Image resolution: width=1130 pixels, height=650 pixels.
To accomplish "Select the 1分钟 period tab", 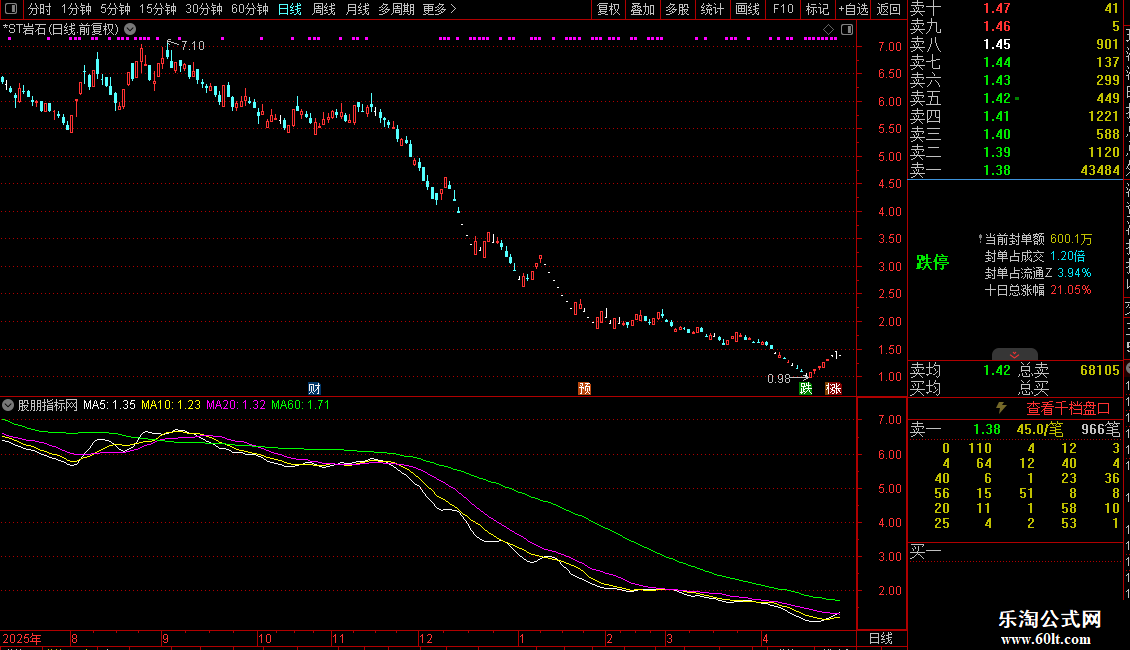I will (76, 9).
